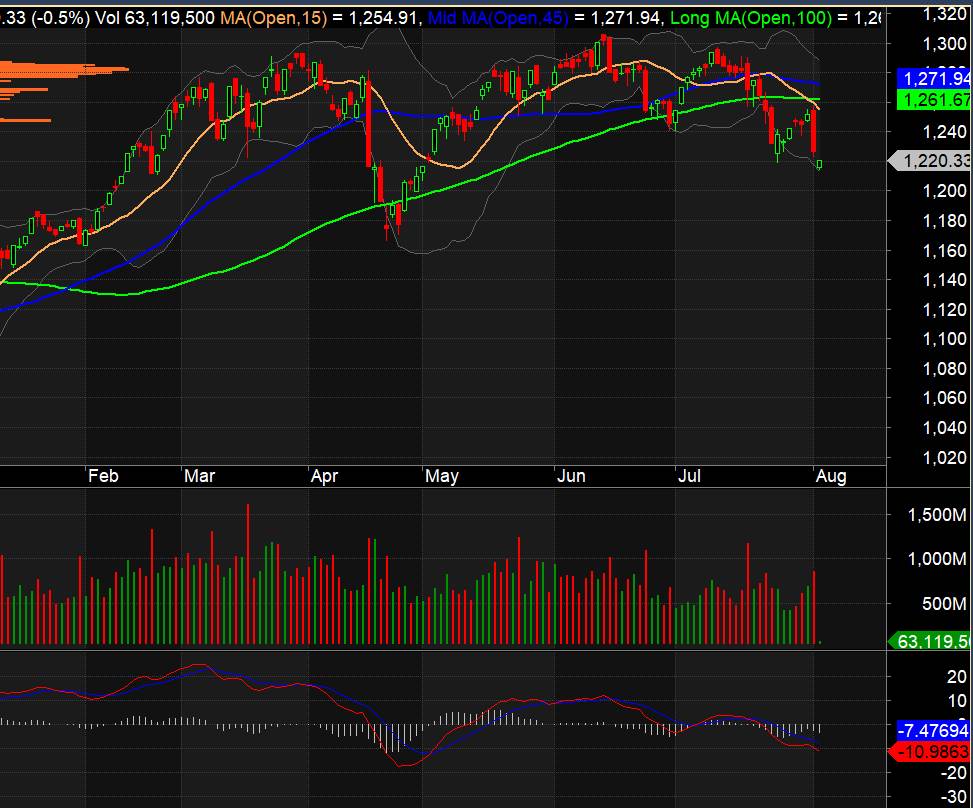Click the 1,200 price axis label
This screenshot has width=973, height=808.
point(944,191)
